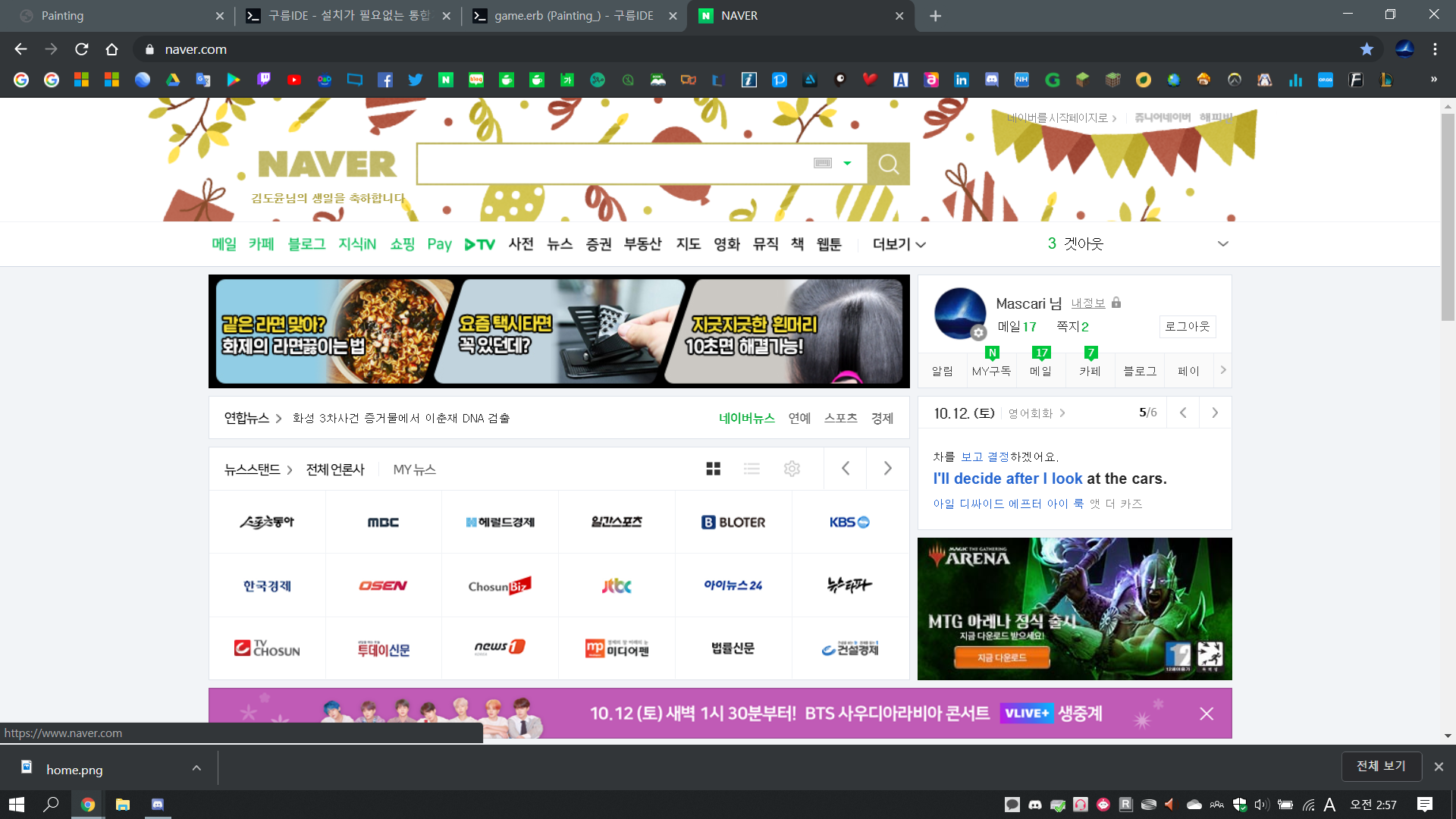1456x819 pixels.
Task: Open the Twitch bookmark
Action: (x=264, y=80)
